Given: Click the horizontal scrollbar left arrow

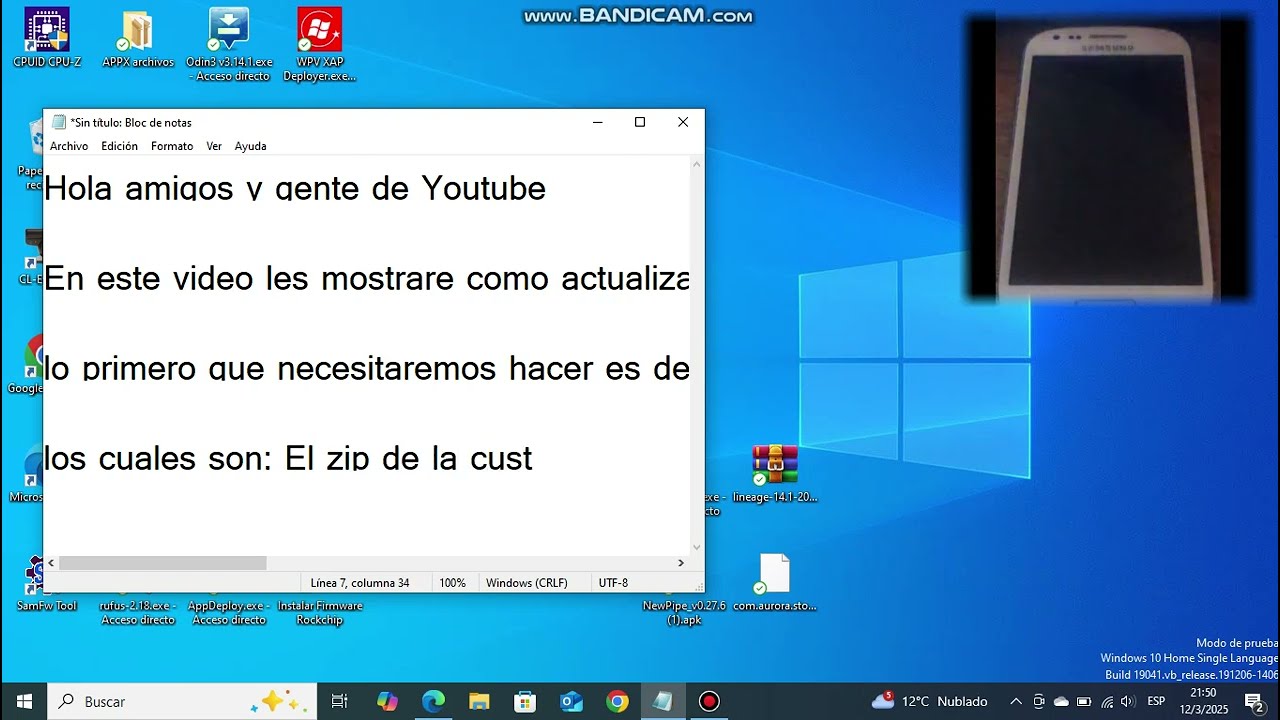Looking at the screenshot, I should (x=51, y=563).
